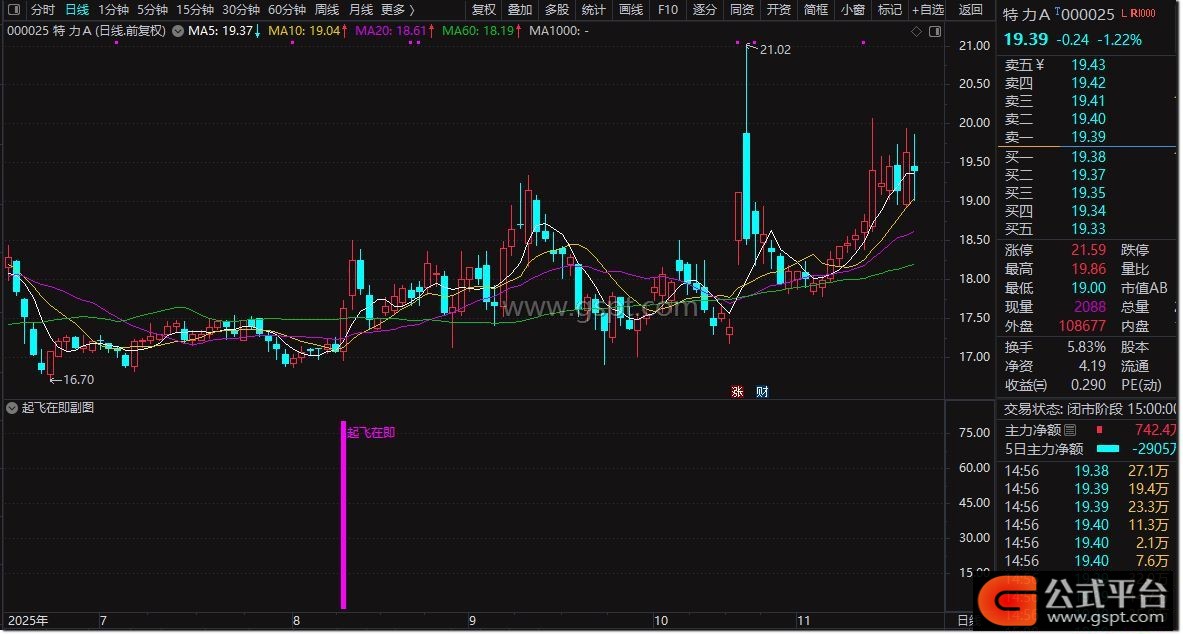The image size is (1183, 634).
Task: Click the diamond icon above the chart
Action: pyautogui.click(x=916, y=31)
